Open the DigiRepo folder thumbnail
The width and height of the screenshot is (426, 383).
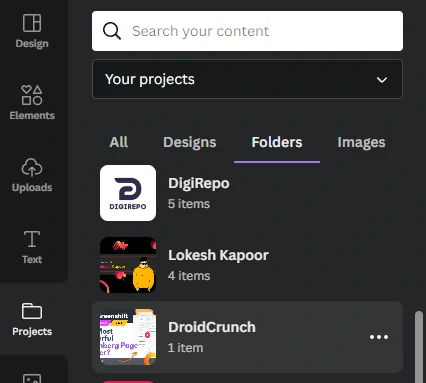[128, 193]
